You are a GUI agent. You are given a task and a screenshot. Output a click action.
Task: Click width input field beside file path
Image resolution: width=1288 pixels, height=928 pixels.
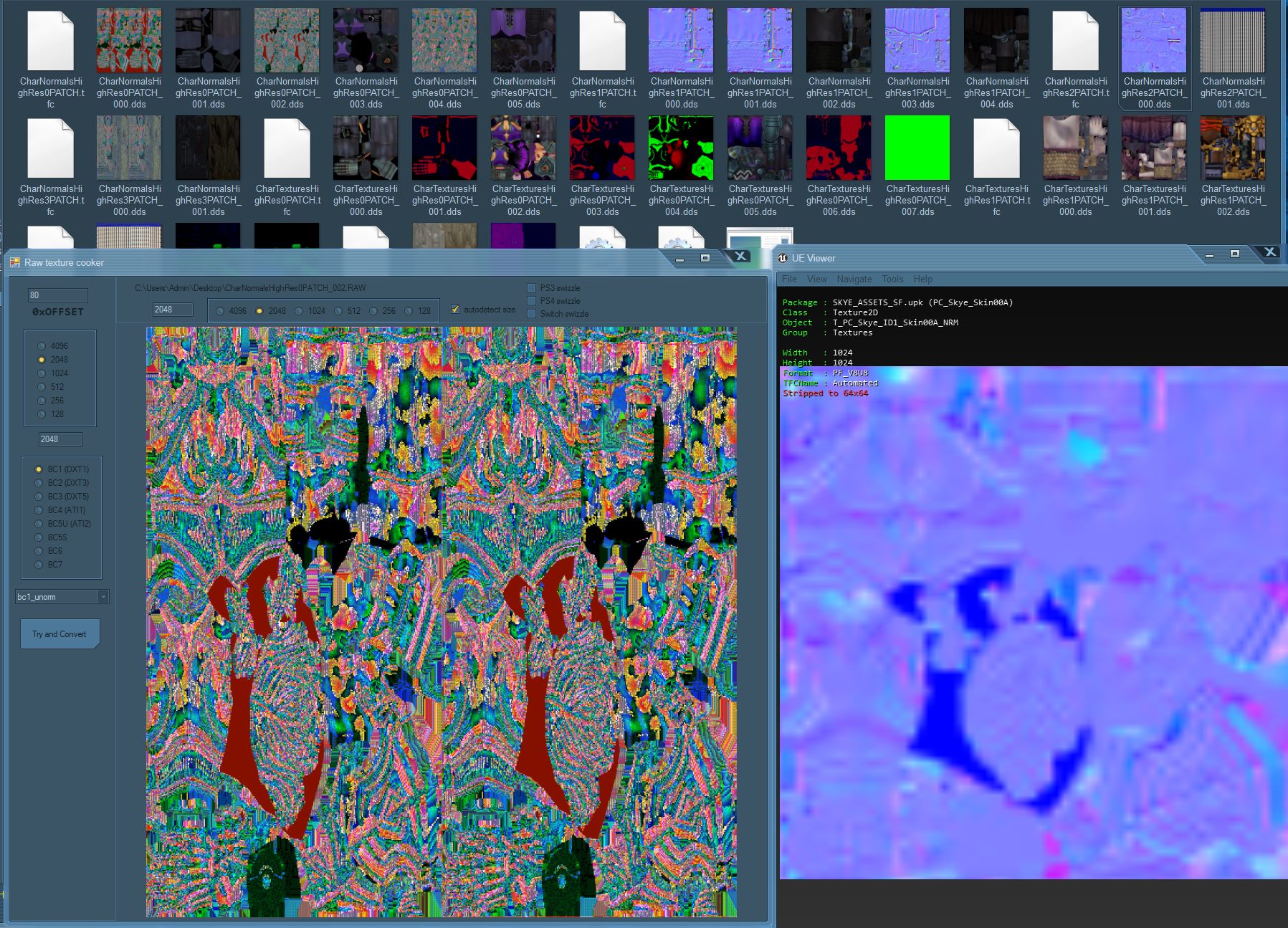coord(173,310)
